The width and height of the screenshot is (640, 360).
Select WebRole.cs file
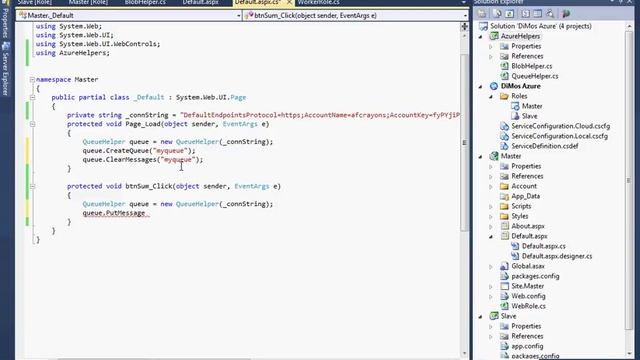coord(528,306)
